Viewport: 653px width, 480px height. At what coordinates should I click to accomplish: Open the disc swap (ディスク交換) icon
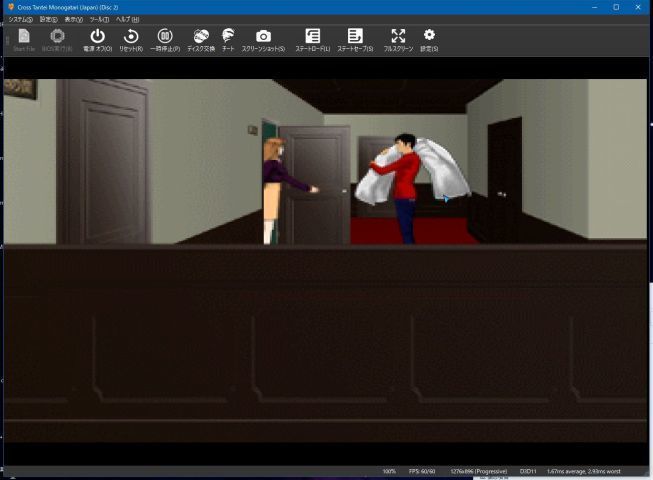click(201, 40)
